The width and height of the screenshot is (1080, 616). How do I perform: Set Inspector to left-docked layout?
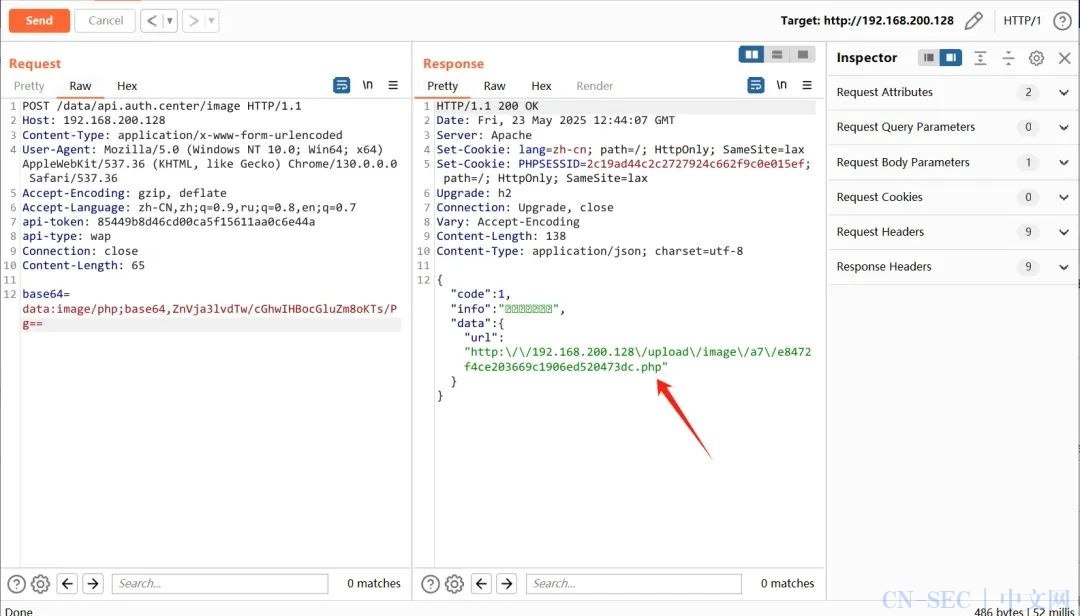coord(928,58)
